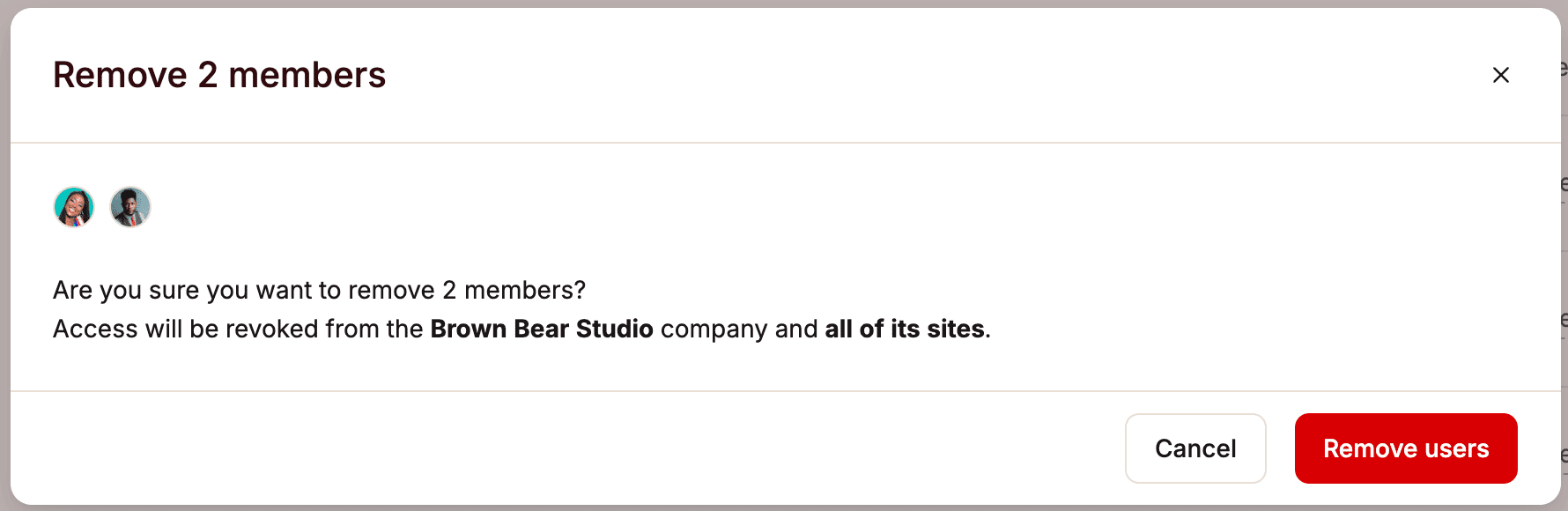This screenshot has width=1568, height=511.
Task: Confirm removal with Remove users
Action: coord(1405,448)
